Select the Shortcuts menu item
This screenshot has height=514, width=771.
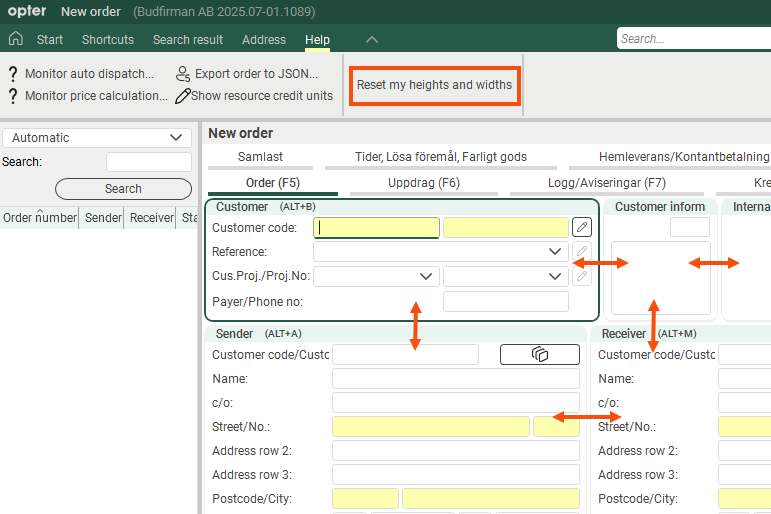[x=108, y=40]
